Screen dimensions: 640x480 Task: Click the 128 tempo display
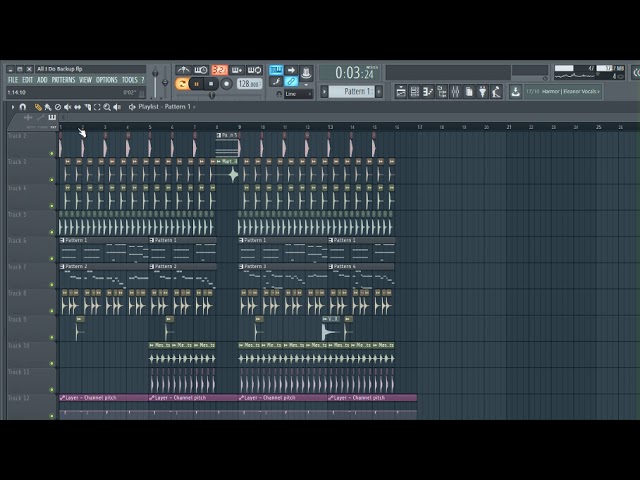(x=249, y=84)
